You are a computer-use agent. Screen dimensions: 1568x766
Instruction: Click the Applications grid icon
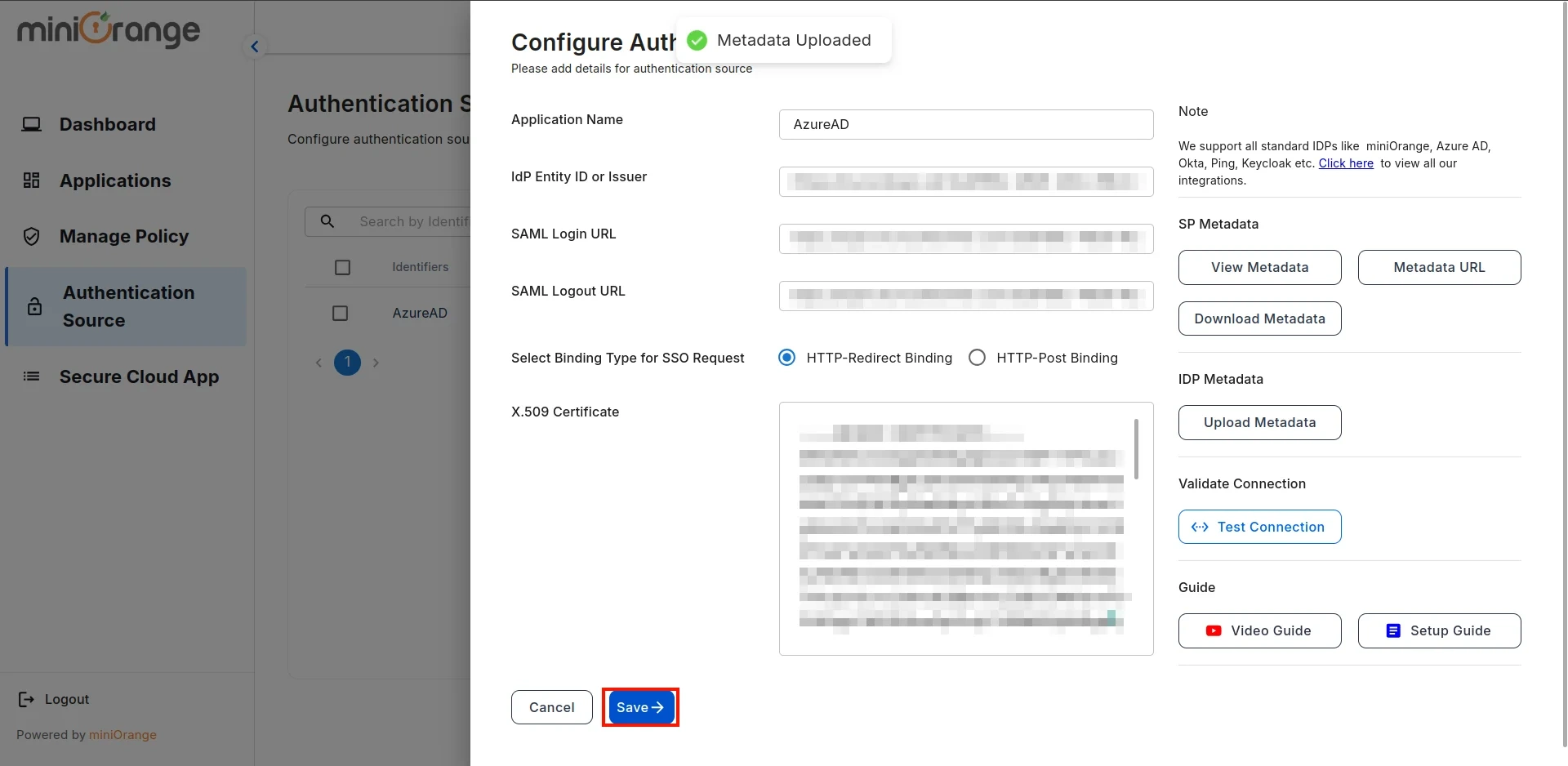pyautogui.click(x=32, y=180)
